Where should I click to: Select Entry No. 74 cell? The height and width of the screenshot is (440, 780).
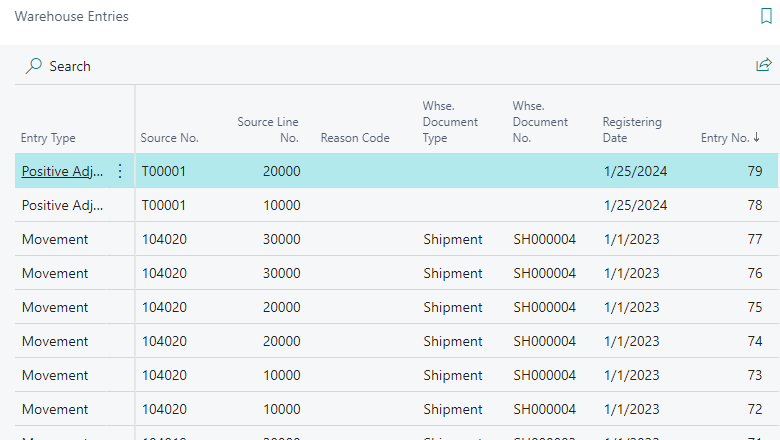click(x=755, y=341)
